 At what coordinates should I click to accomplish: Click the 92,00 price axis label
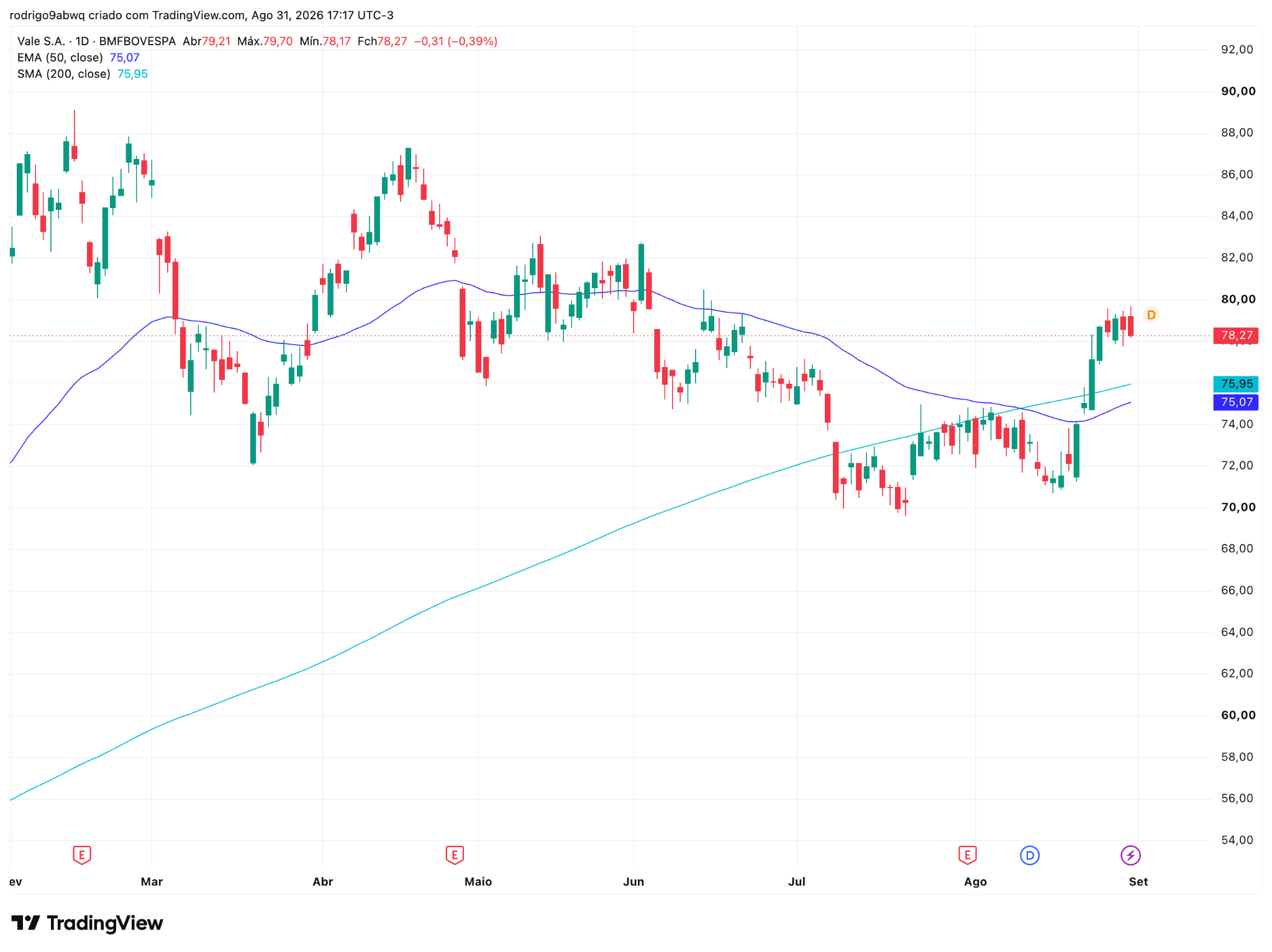pyautogui.click(x=1237, y=50)
